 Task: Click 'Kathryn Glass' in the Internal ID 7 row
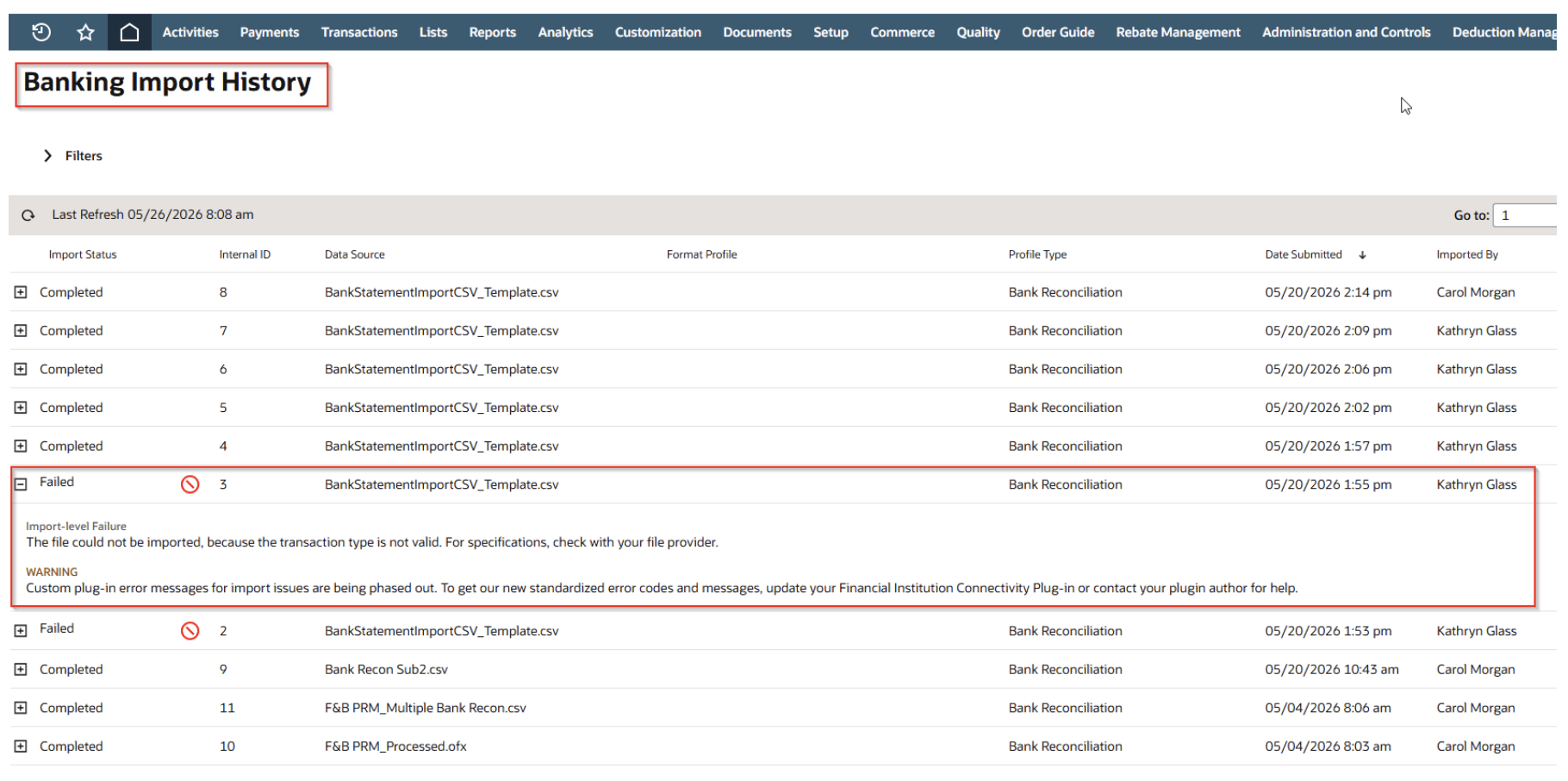coord(1477,331)
